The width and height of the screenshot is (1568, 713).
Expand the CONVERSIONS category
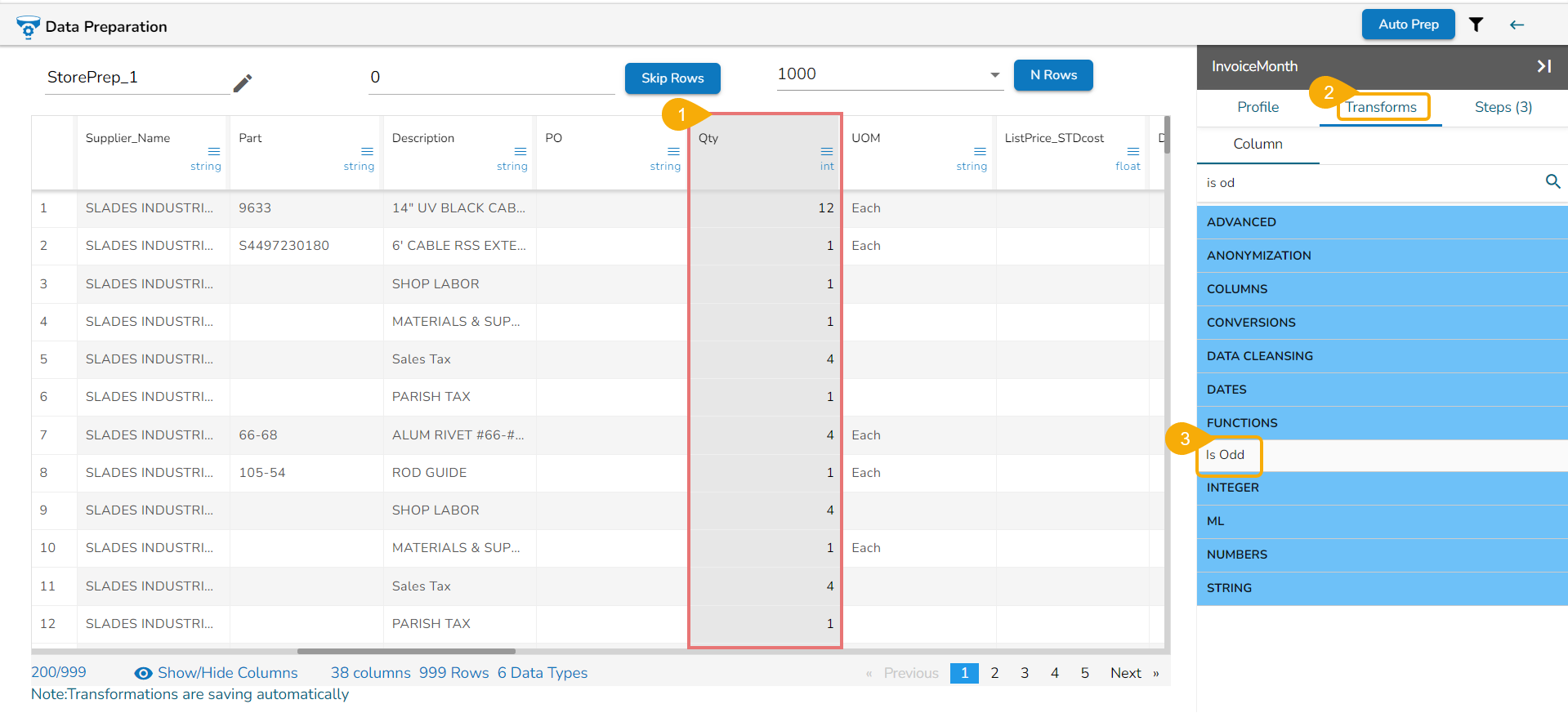click(1382, 323)
